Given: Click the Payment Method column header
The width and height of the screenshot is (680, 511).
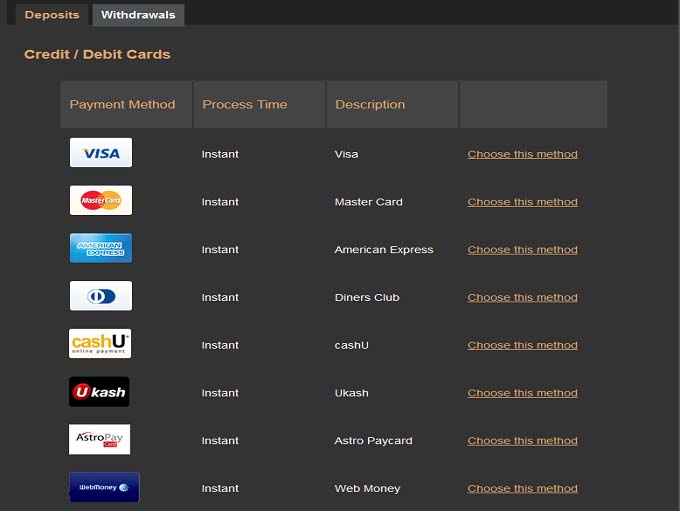Looking at the screenshot, I should click(122, 104).
